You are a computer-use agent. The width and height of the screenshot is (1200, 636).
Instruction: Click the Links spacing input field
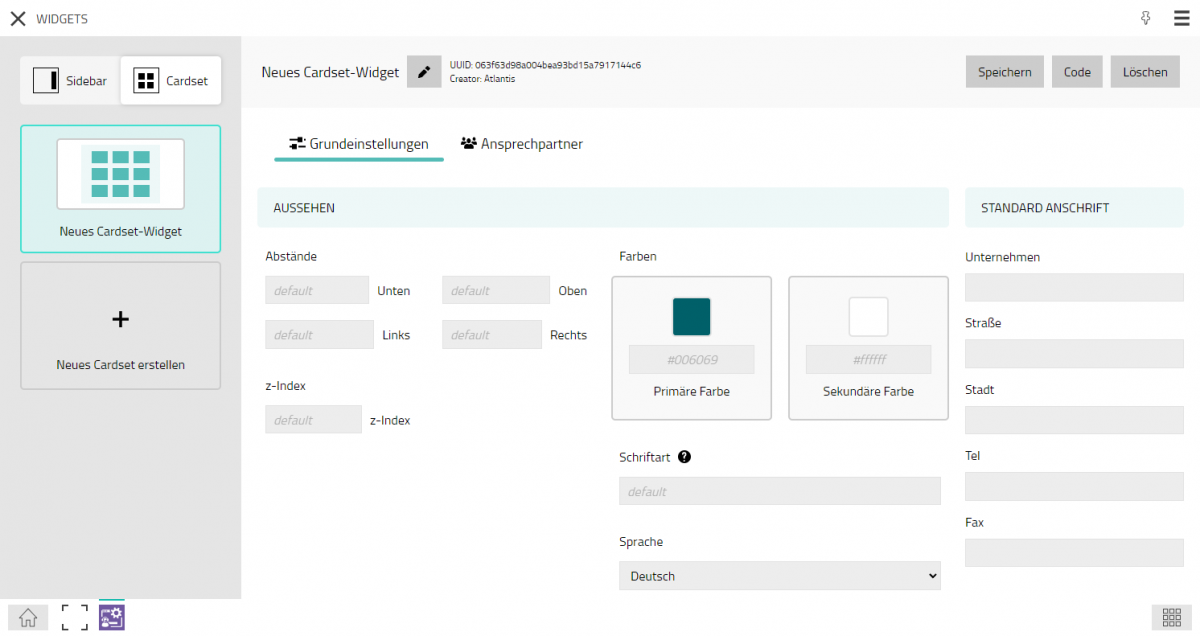pyautogui.click(x=319, y=334)
